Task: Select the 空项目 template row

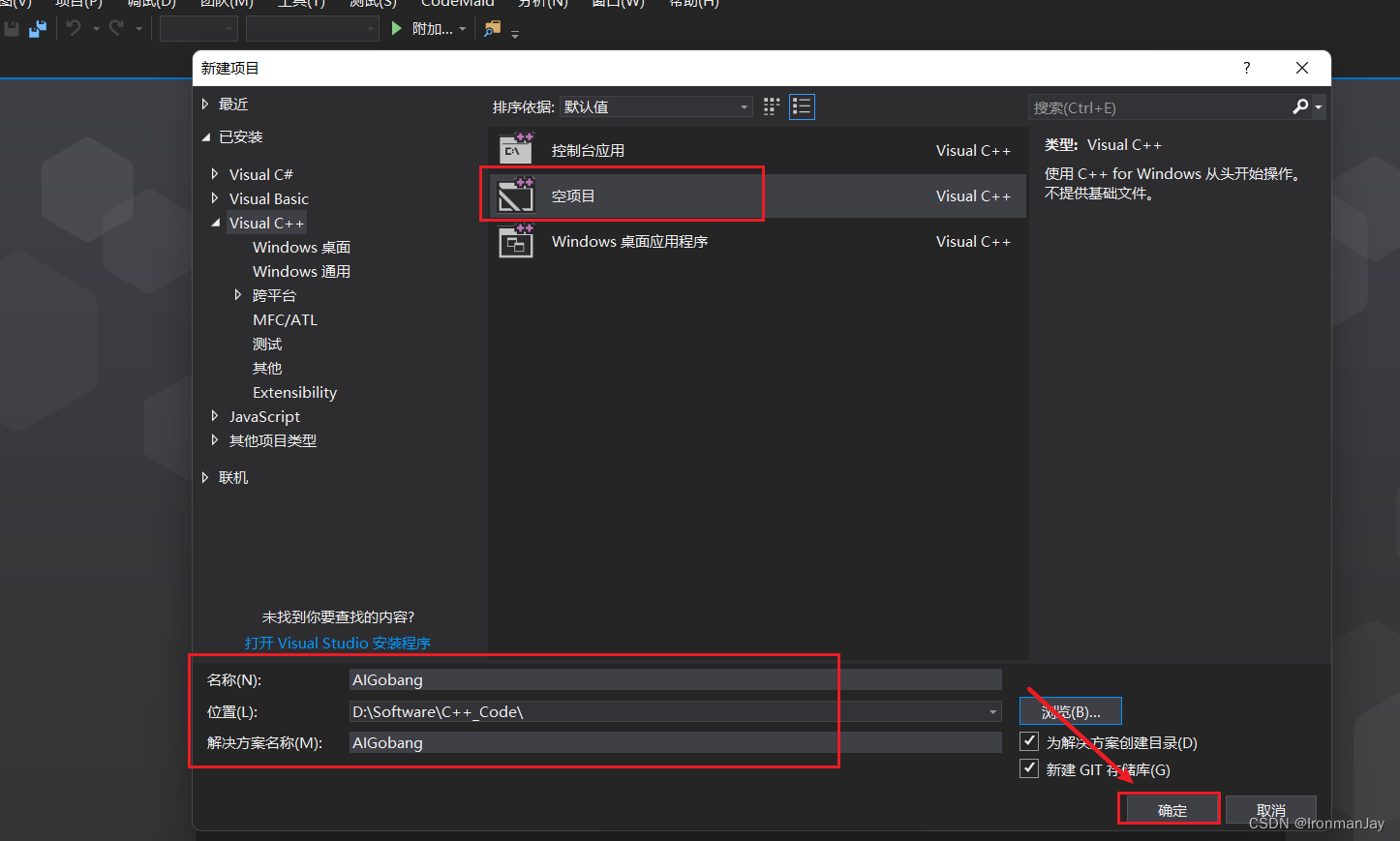Action: tap(757, 195)
